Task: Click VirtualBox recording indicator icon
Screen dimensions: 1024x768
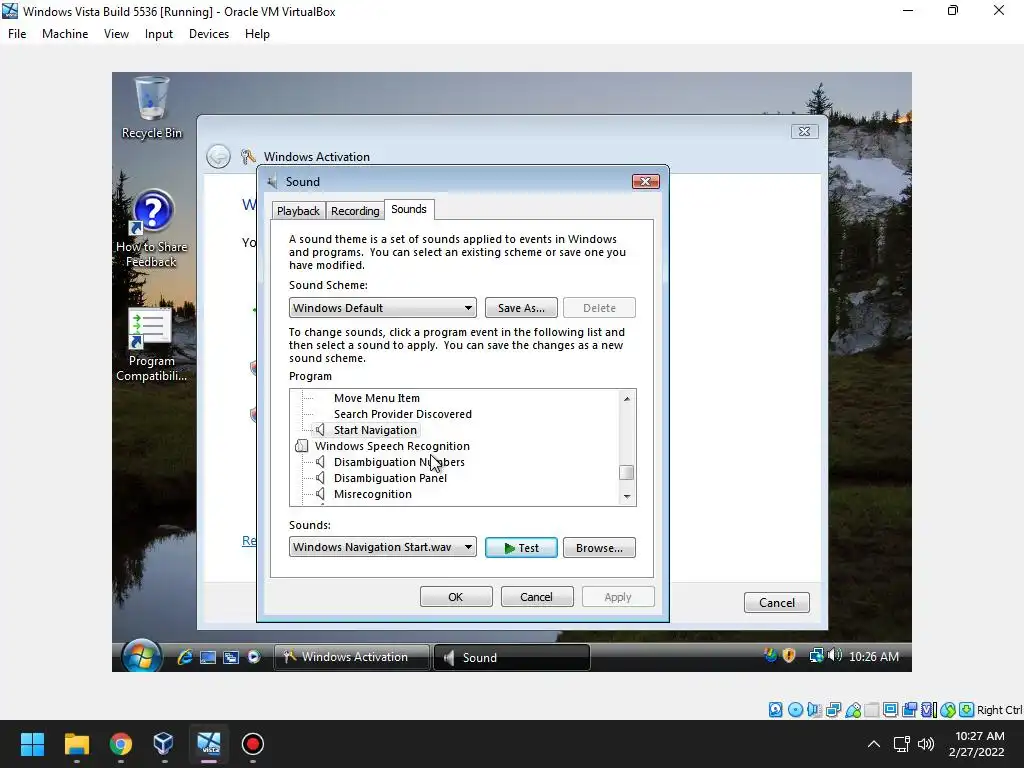Action: [909, 710]
